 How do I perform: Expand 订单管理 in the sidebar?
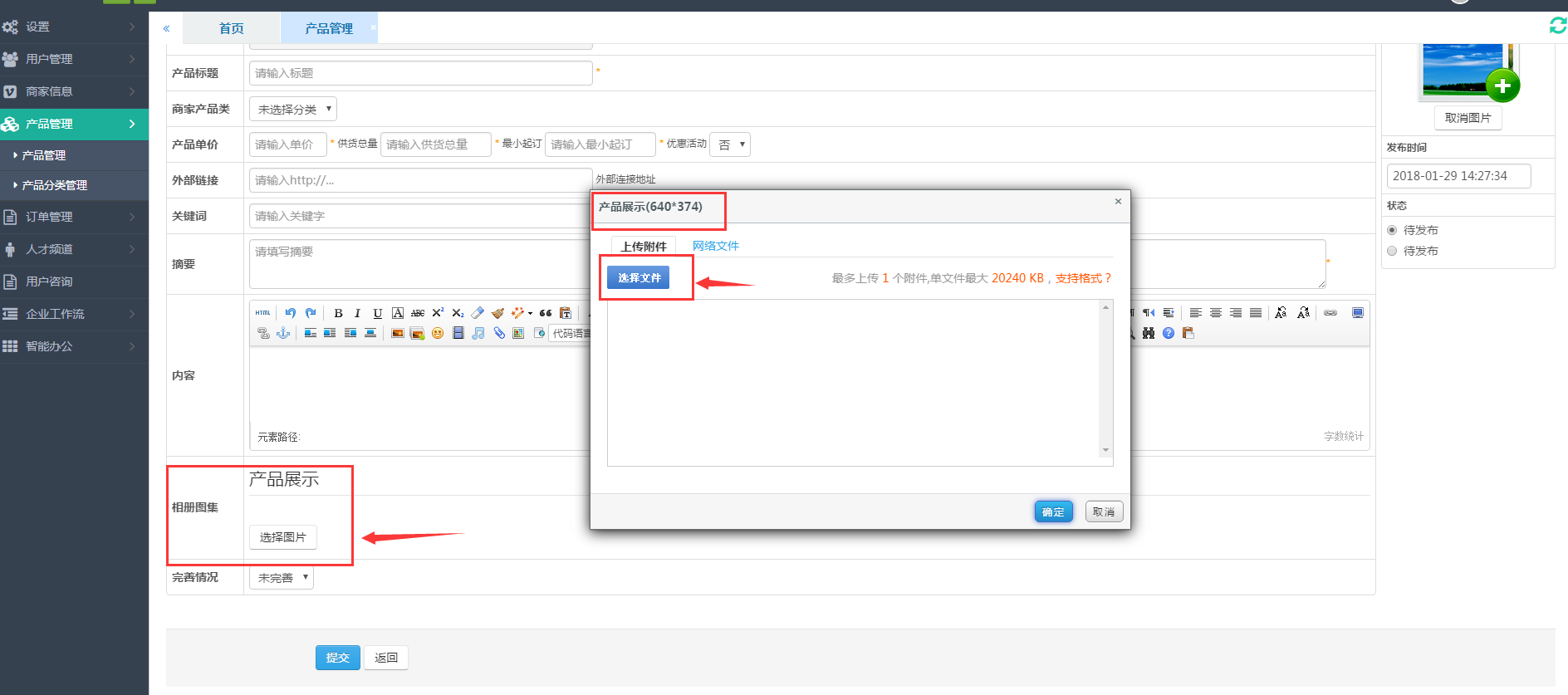pos(73,217)
